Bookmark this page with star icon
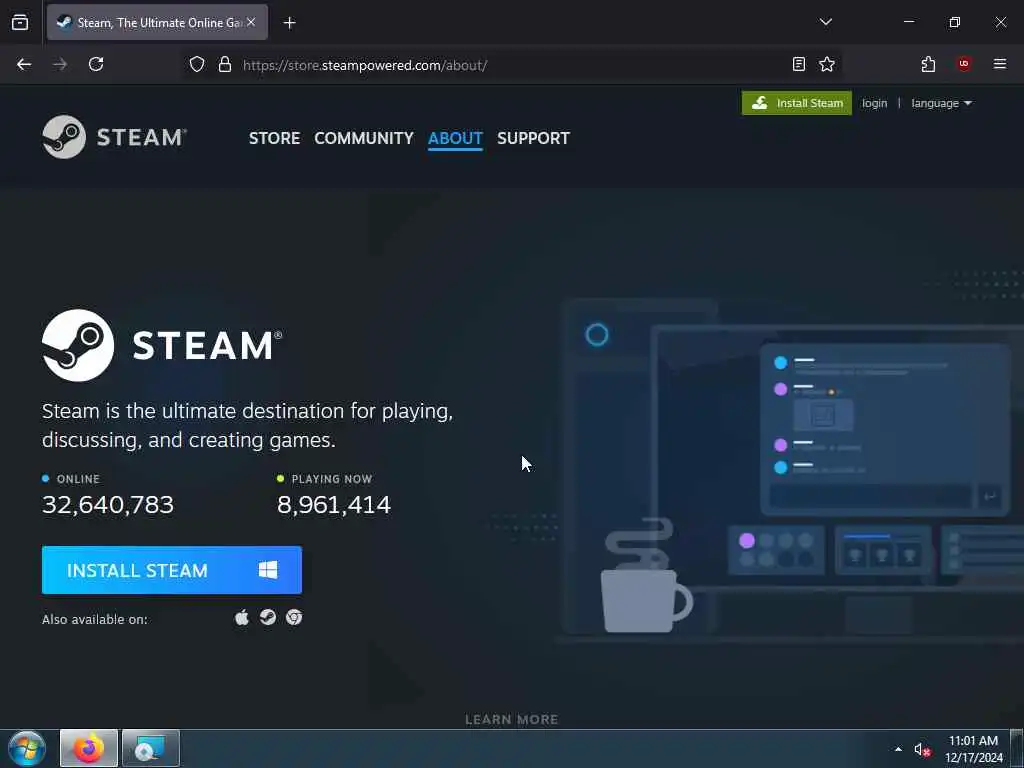The image size is (1024, 768). (x=827, y=64)
